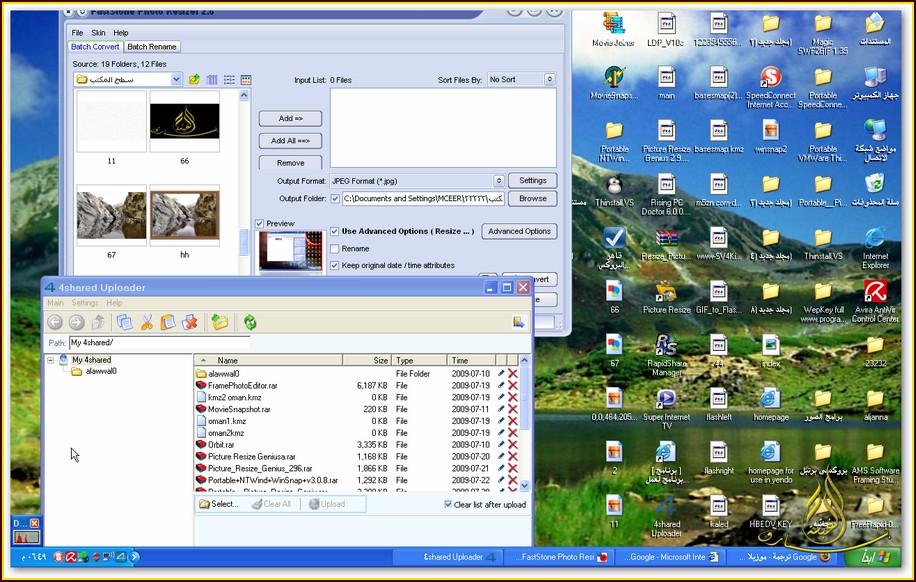Viewport: 916px width, 582px height.
Task: Open the Output Format dropdown
Action: click(x=498, y=181)
